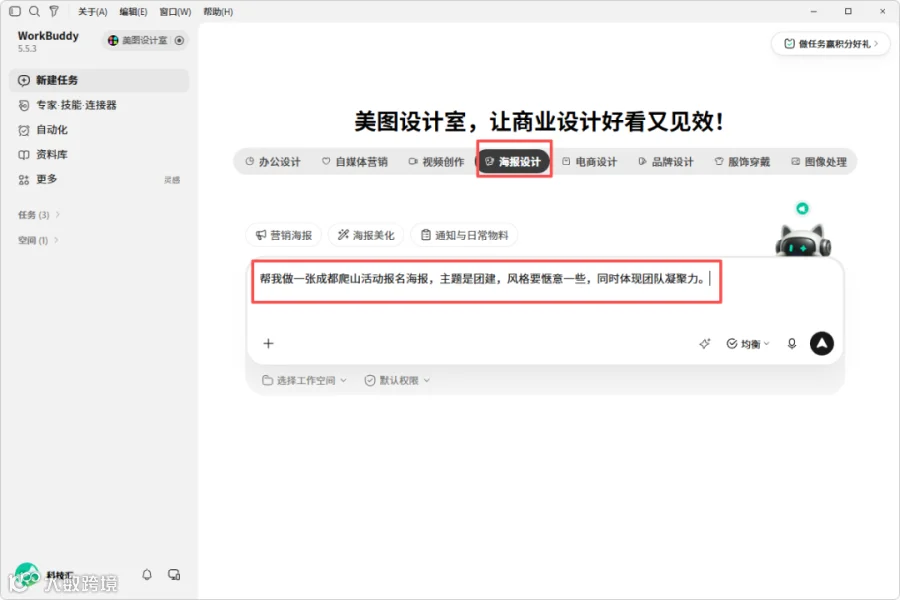
Task: Open the 均衡 mode dropdown
Action: pos(748,343)
